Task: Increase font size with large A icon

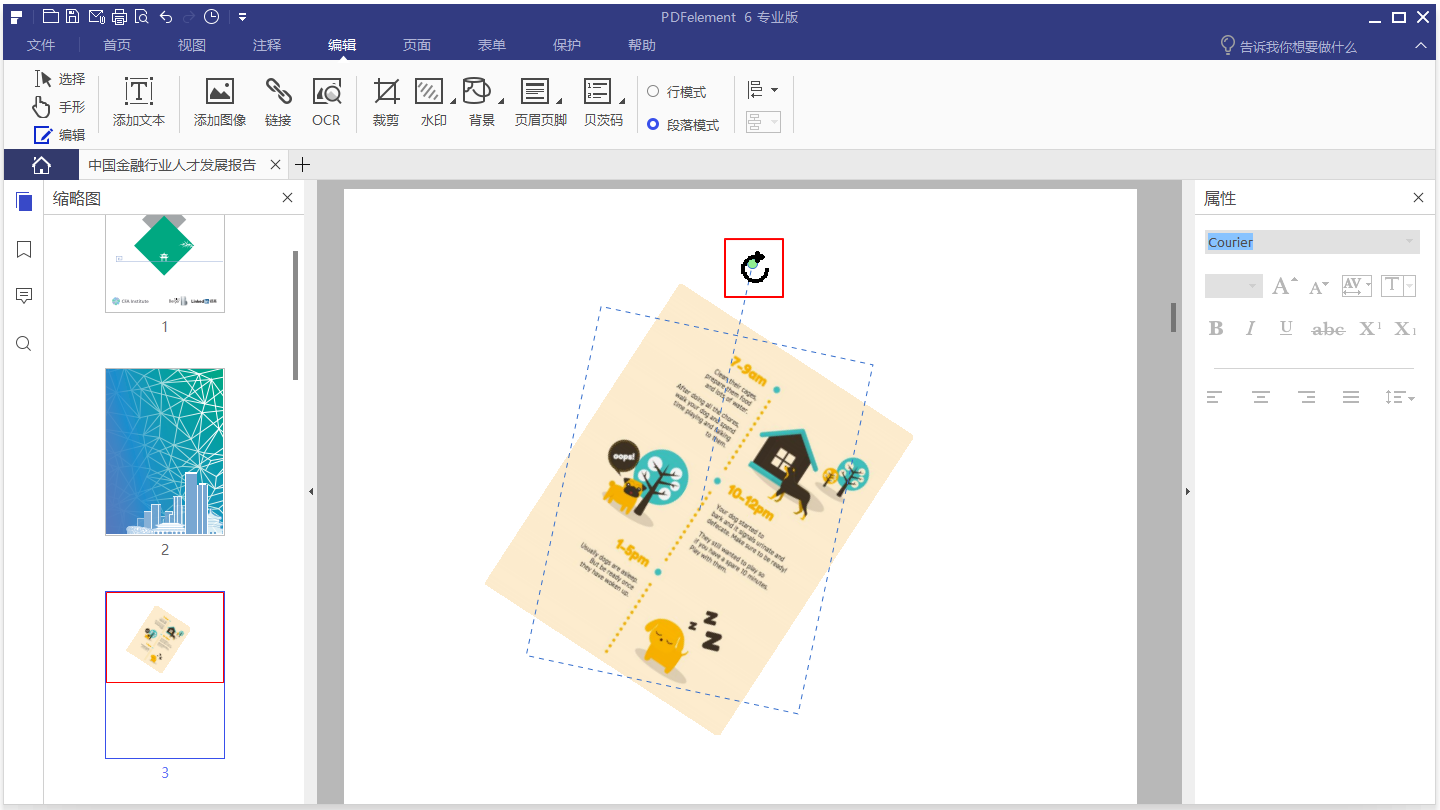Action: (1285, 287)
